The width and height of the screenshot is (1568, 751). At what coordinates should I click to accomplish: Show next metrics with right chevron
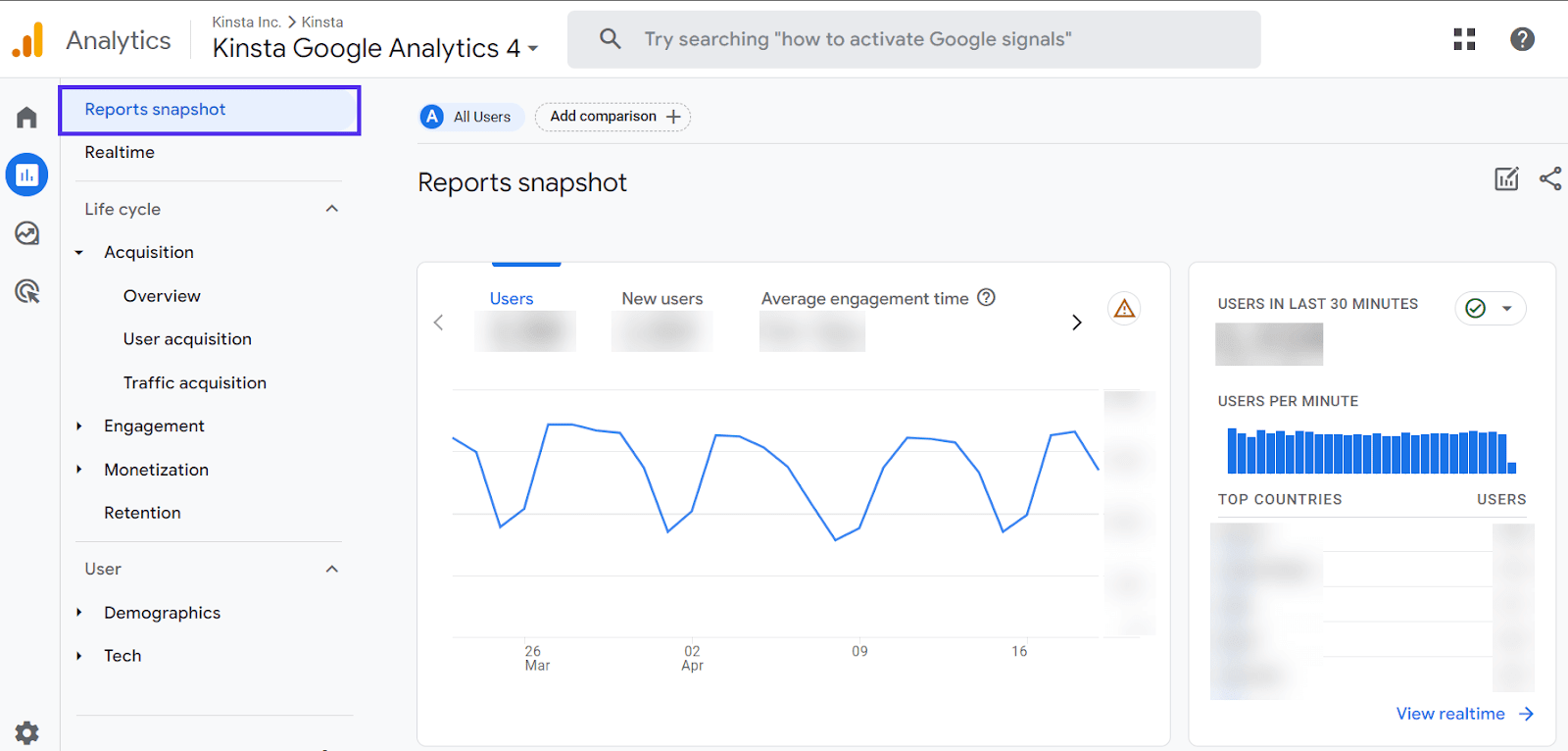coord(1076,323)
